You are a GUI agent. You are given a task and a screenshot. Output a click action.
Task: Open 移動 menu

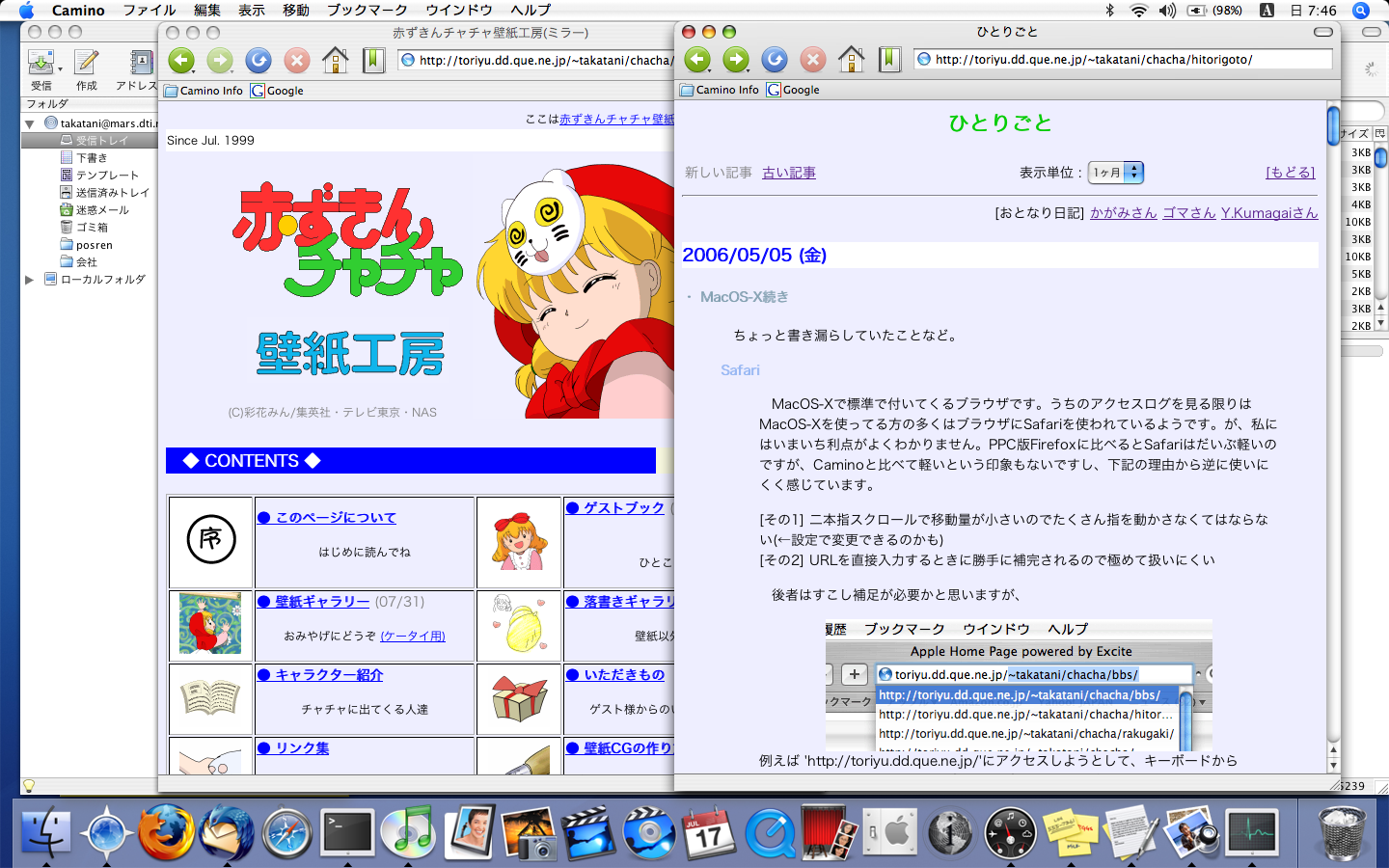point(296,11)
